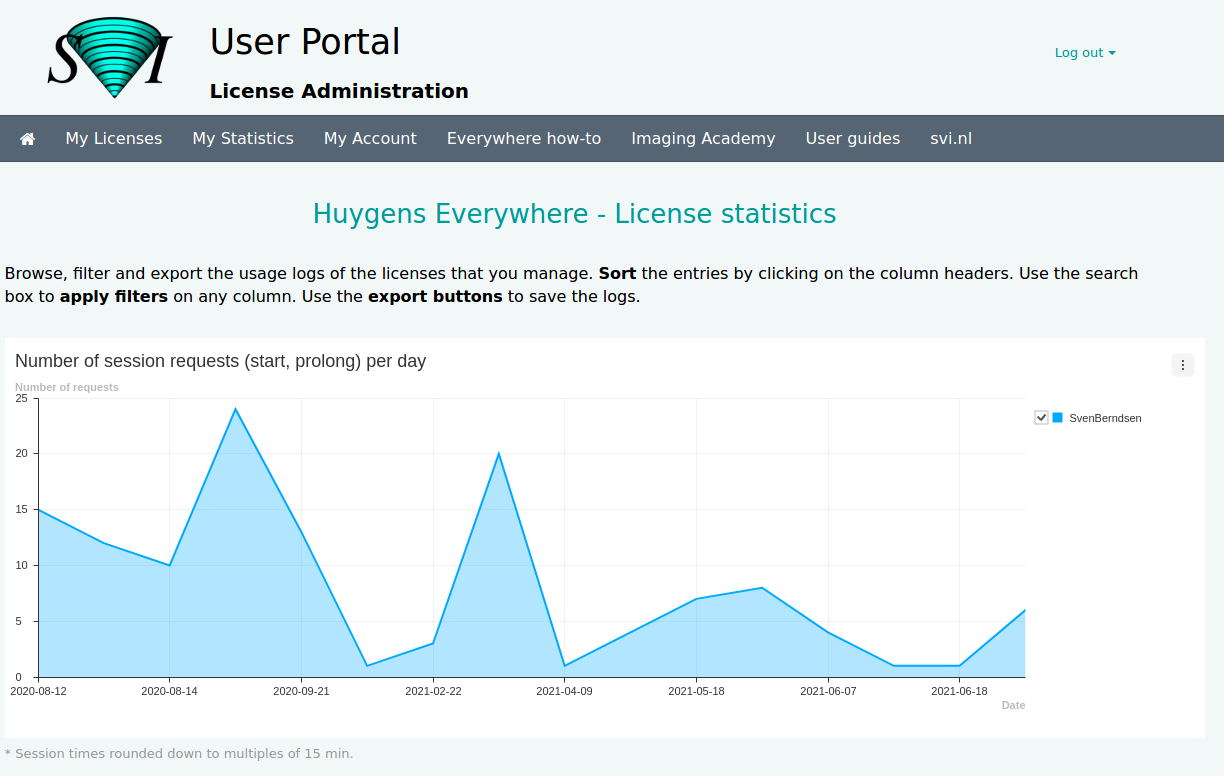1224x776 pixels.
Task: Click the SvenBerndsen legend label
Action: point(1105,418)
